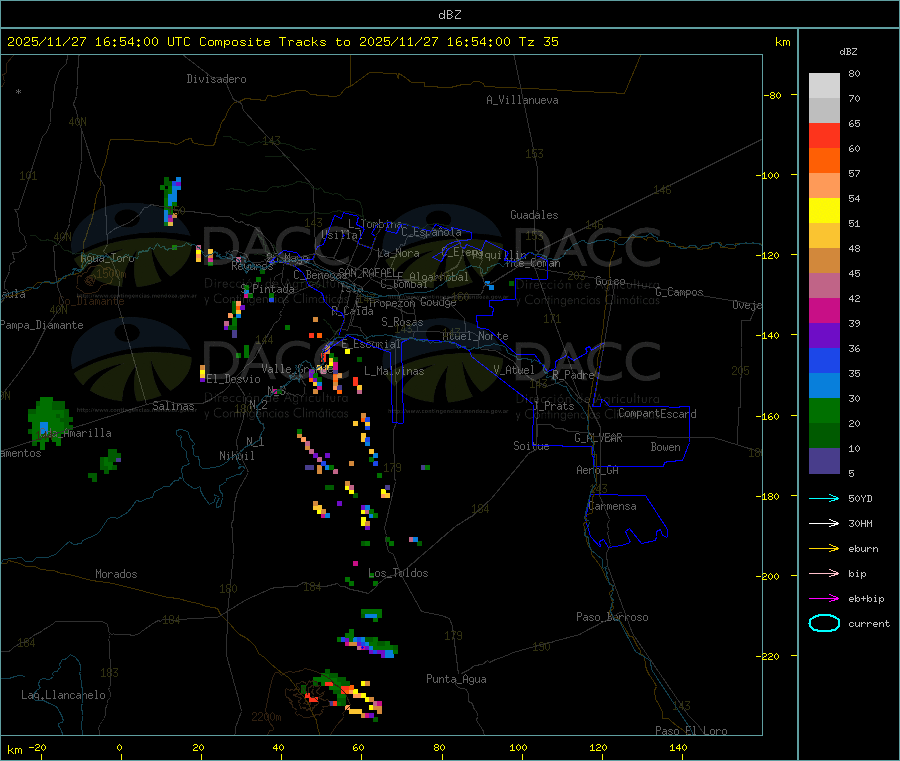
Task: Click the L_Malvinas map label
Action: [394, 371]
